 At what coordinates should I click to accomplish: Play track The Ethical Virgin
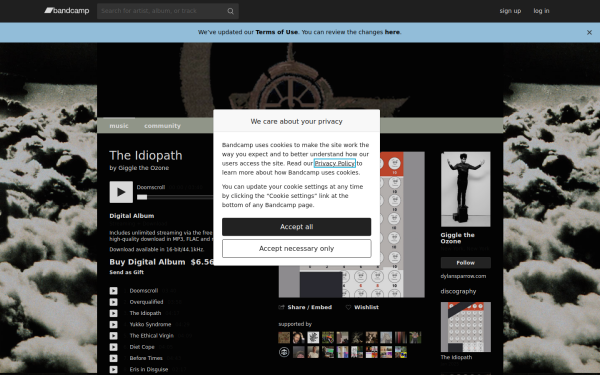114,336
